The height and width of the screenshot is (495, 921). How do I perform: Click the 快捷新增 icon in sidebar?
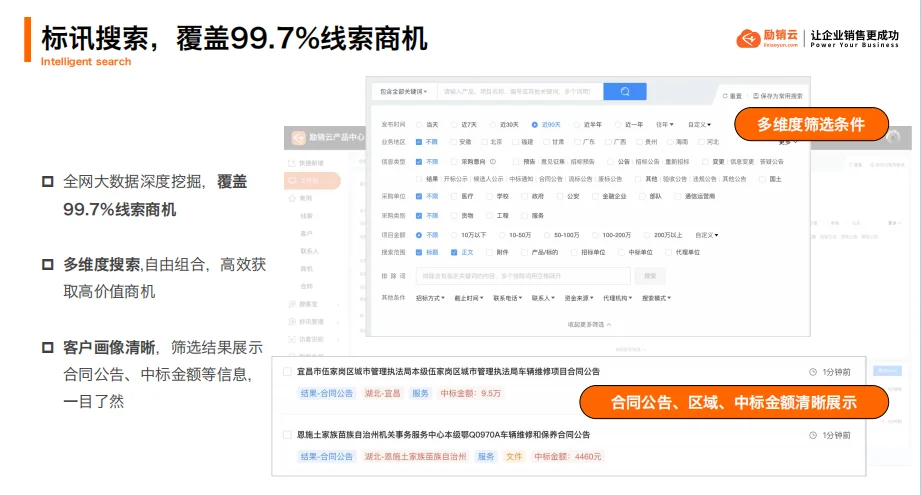(291, 163)
